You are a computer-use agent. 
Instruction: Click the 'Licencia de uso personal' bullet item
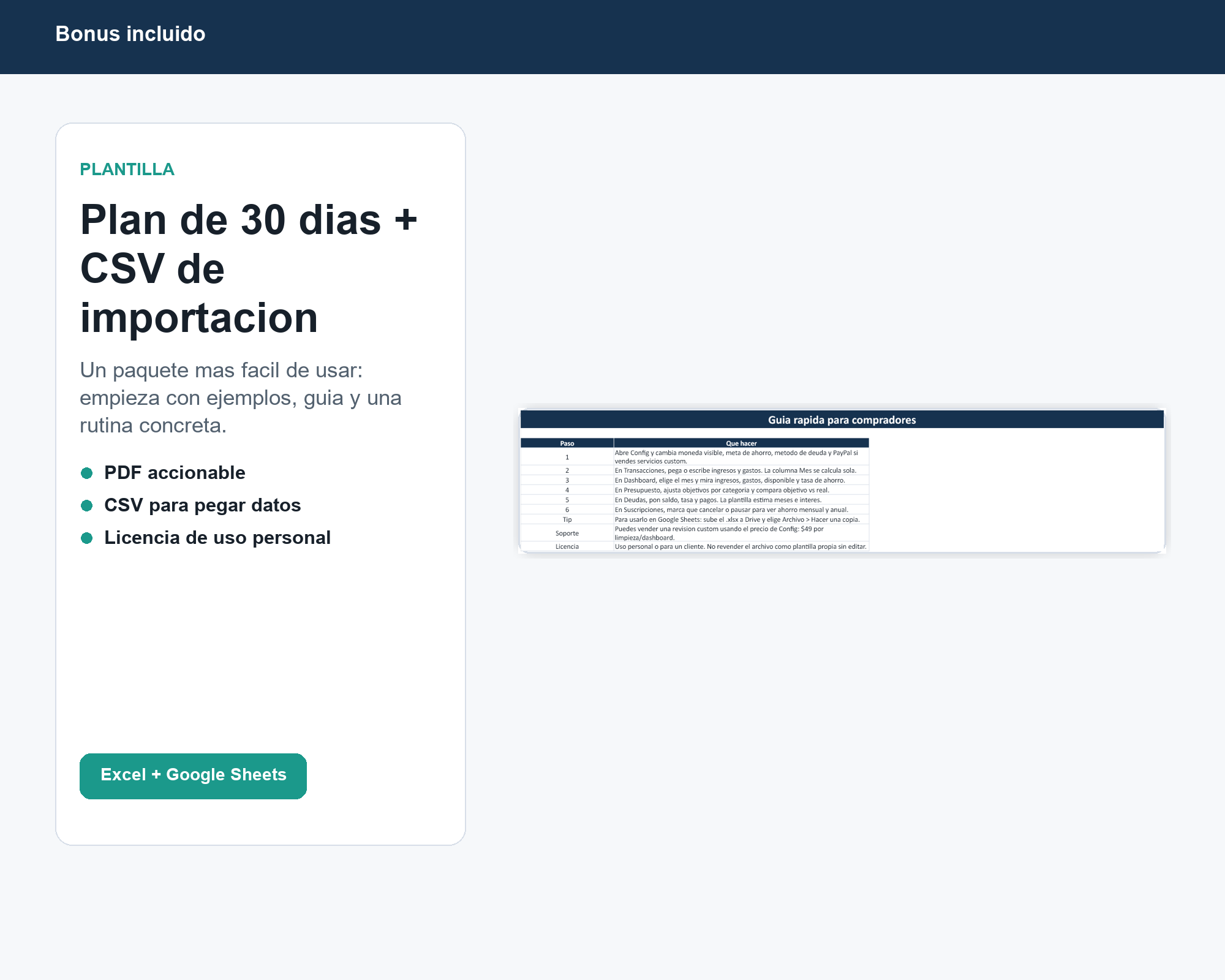(217, 537)
